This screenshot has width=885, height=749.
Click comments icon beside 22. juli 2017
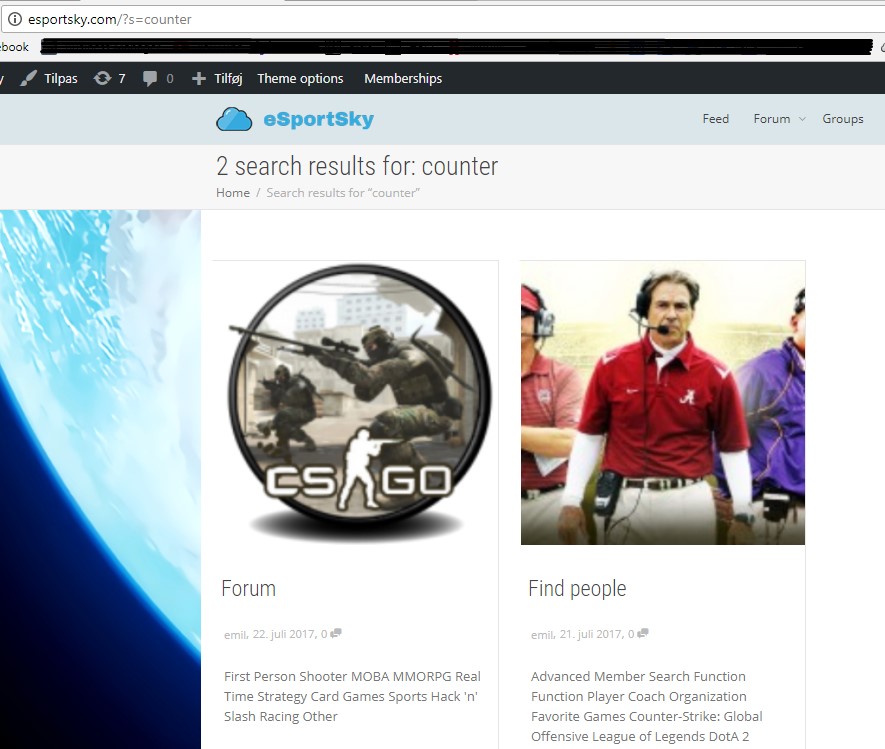(x=336, y=633)
